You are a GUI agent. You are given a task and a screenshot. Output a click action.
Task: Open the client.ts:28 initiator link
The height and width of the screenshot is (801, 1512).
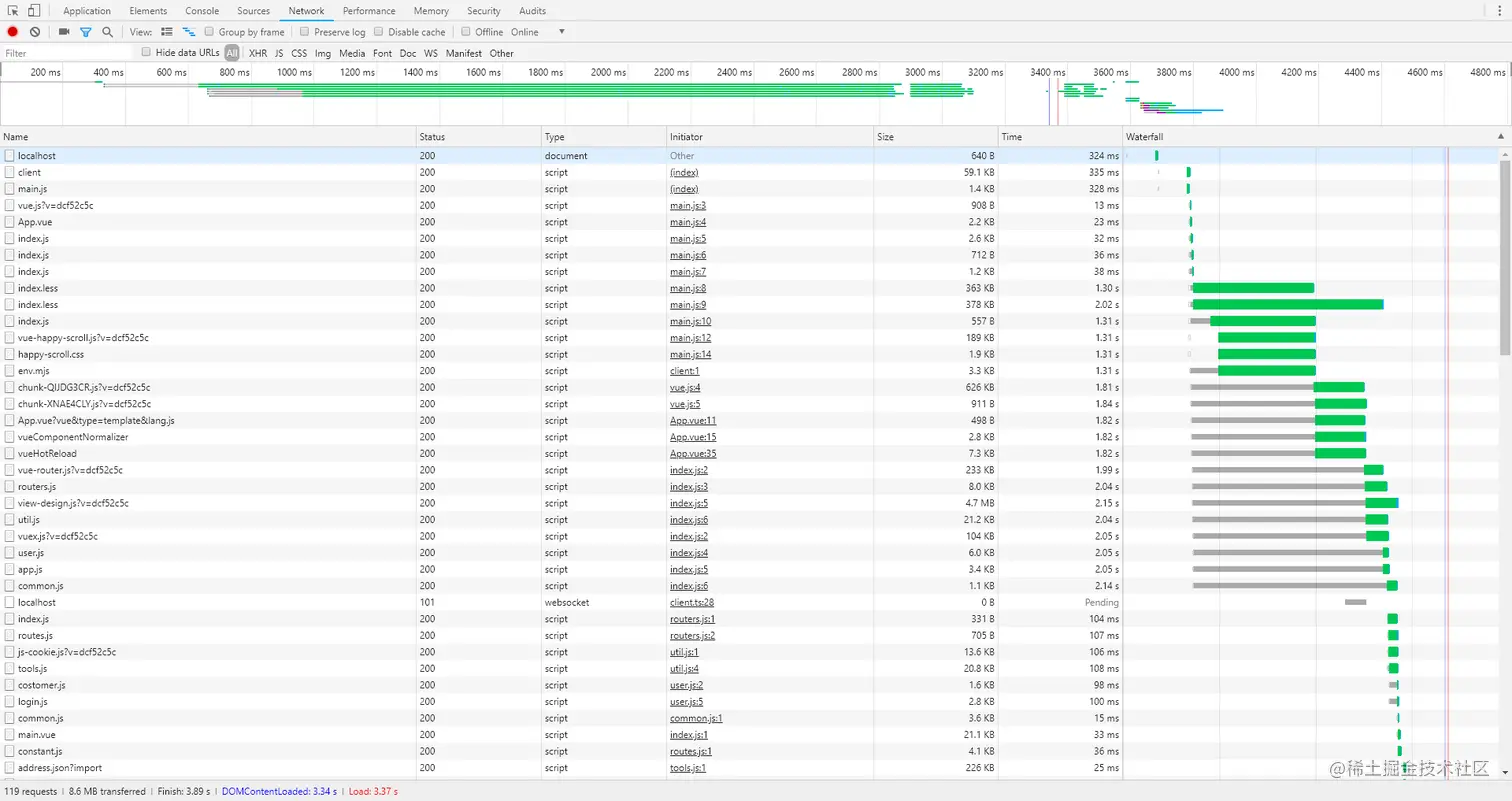pyautogui.click(x=692, y=602)
